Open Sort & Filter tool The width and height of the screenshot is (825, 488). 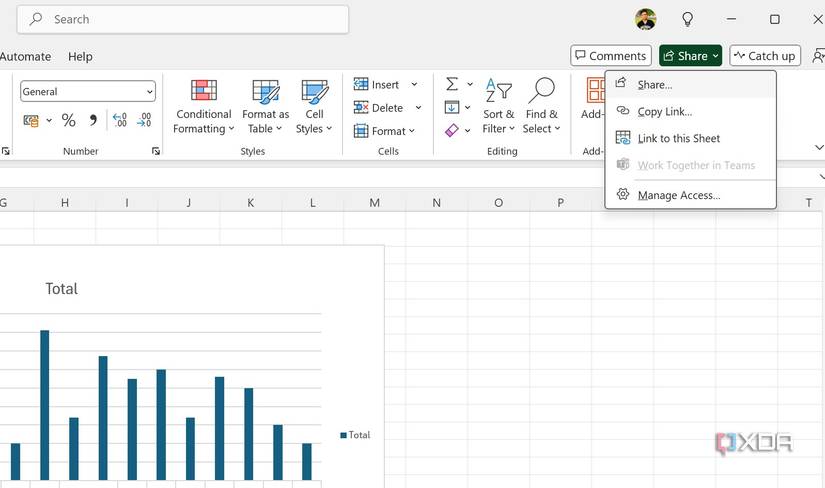(498, 107)
